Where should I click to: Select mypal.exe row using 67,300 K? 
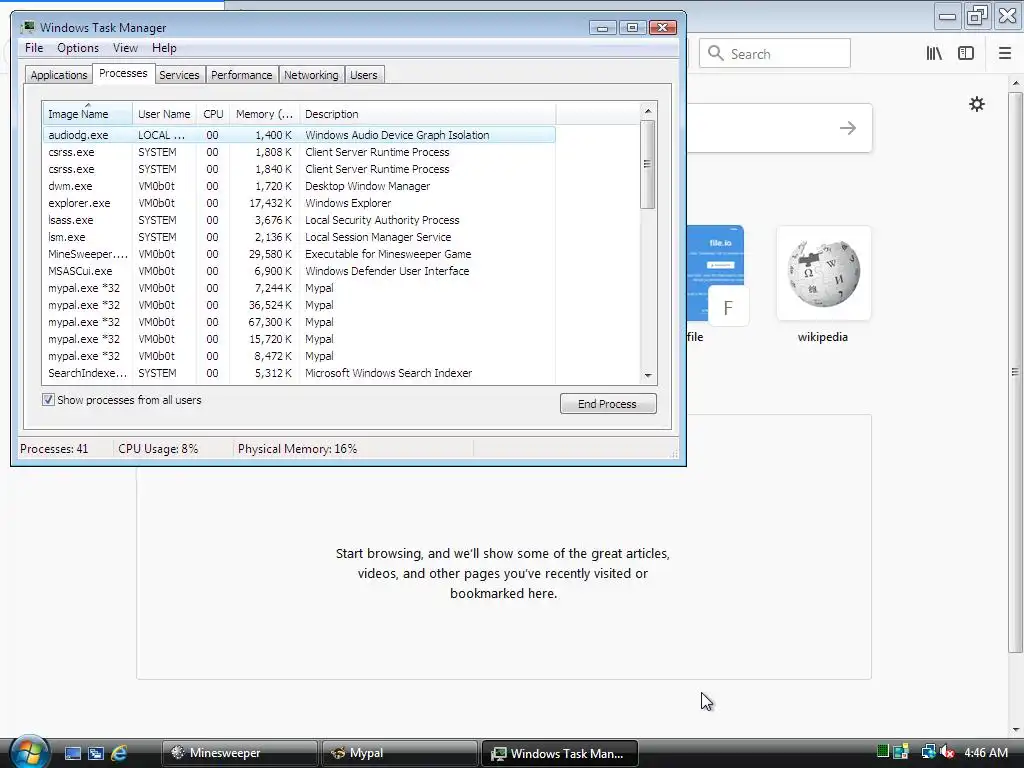299,322
